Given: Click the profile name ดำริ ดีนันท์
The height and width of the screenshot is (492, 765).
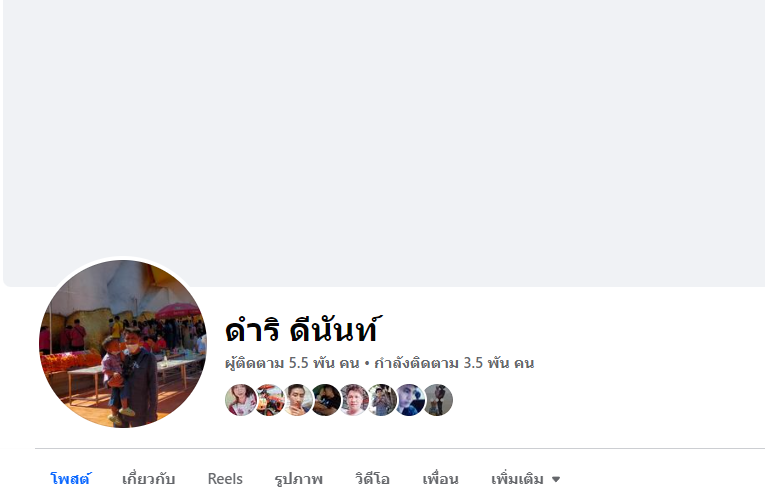Looking at the screenshot, I should coord(302,329).
